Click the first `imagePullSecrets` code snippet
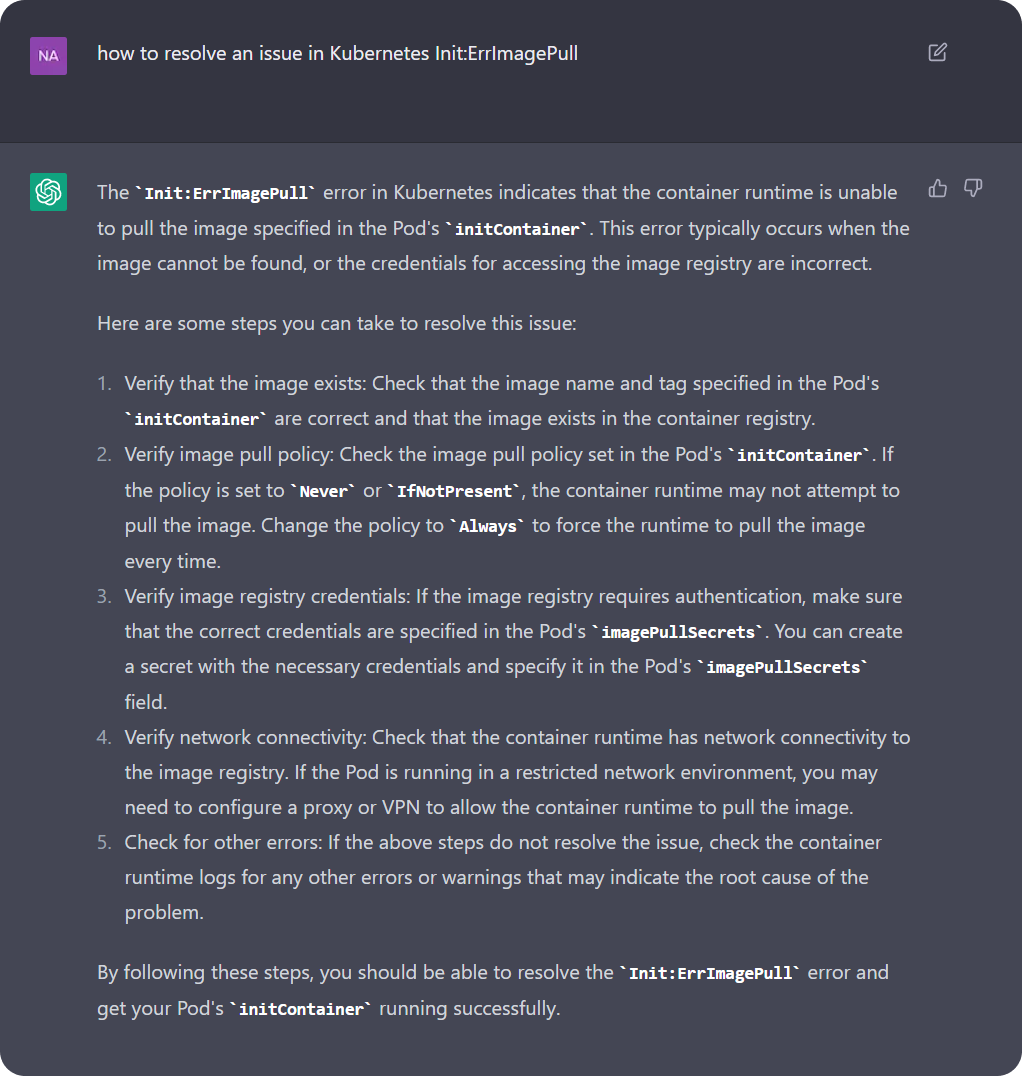Screen dimensions: 1022x1076 tap(678, 632)
